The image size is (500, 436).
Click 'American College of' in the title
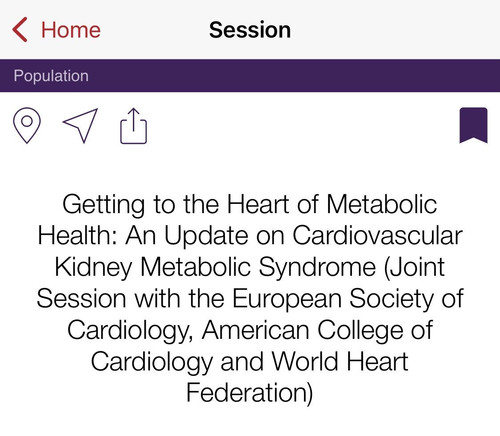click(317, 330)
